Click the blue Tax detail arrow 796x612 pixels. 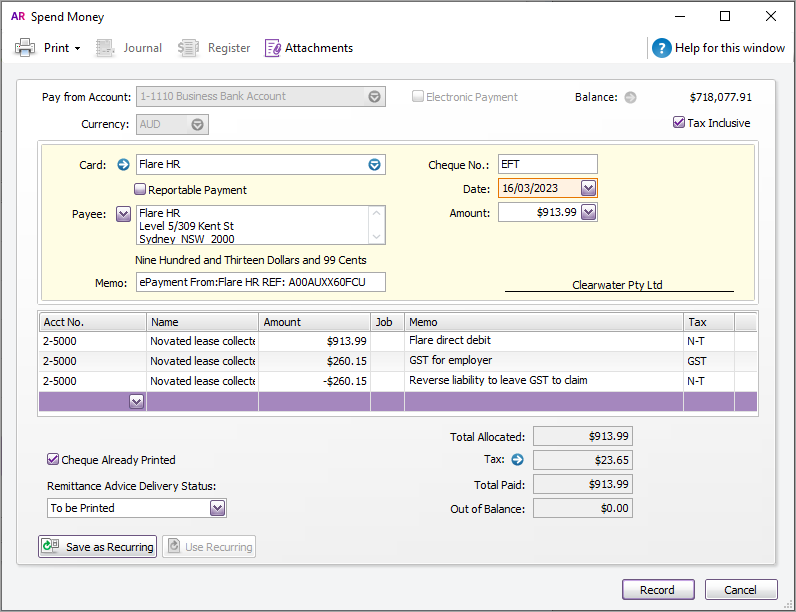(517, 460)
